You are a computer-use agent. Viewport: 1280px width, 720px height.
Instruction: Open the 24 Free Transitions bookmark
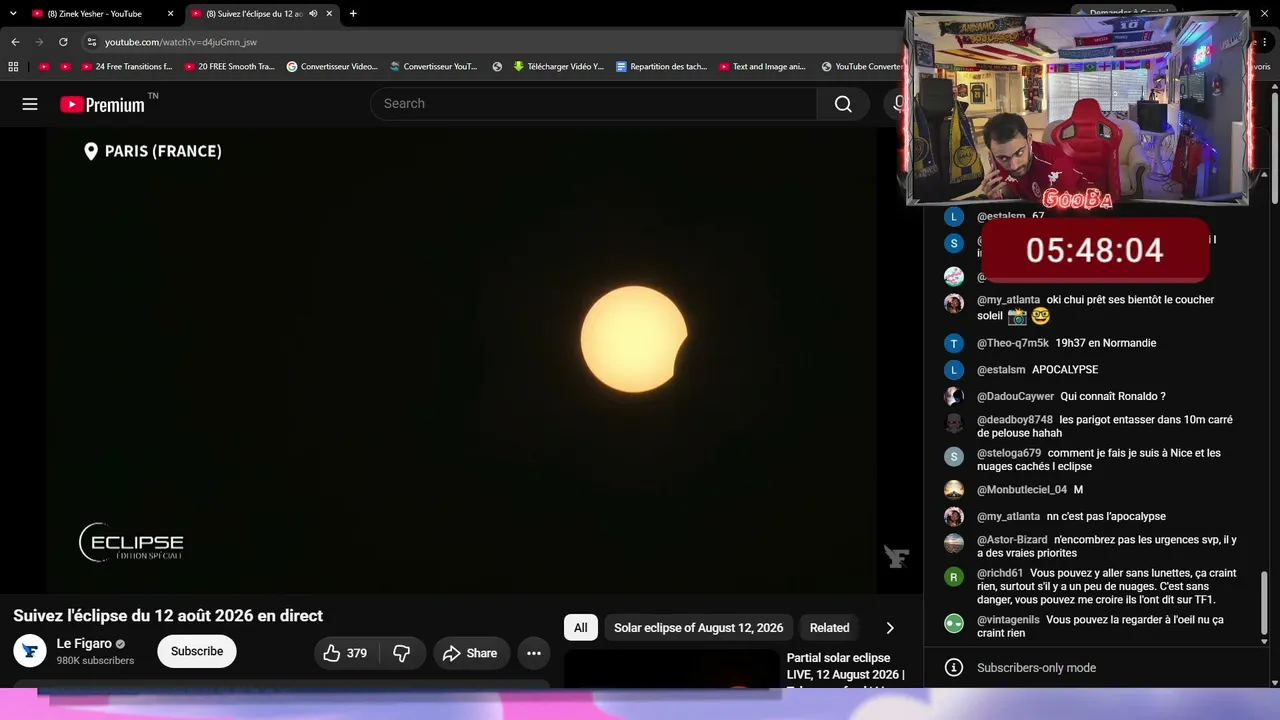(x=127, y=67)
